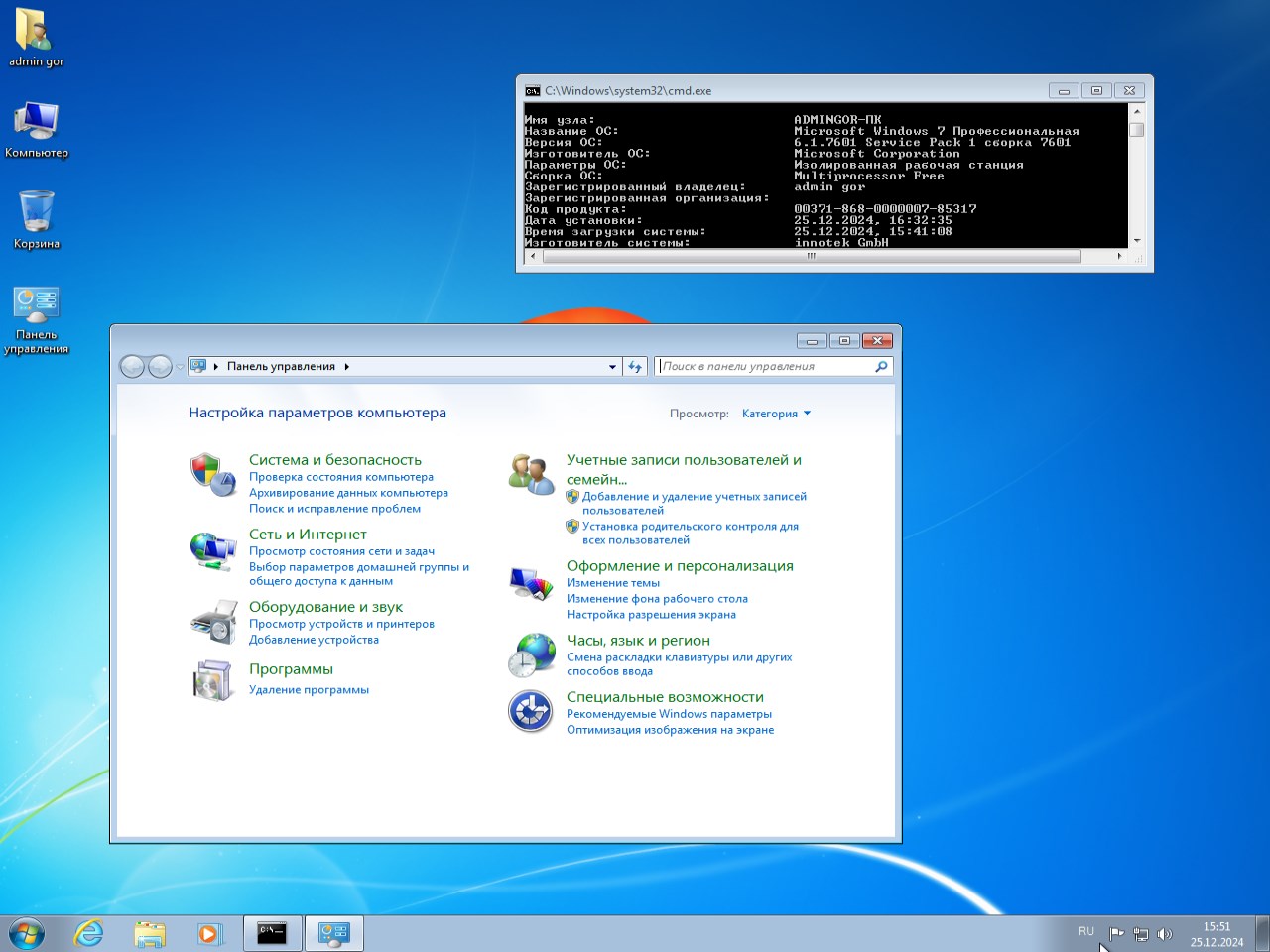Viewport: 1270px width, 952px height.
Task: Open Оптимизация изображения на экране link
Action: (670, 730)
